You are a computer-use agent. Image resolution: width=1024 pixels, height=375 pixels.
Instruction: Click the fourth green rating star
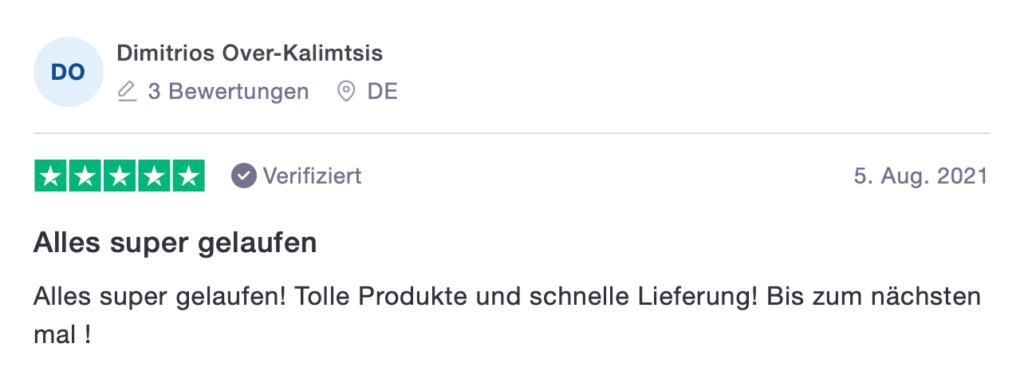point(154,176)
